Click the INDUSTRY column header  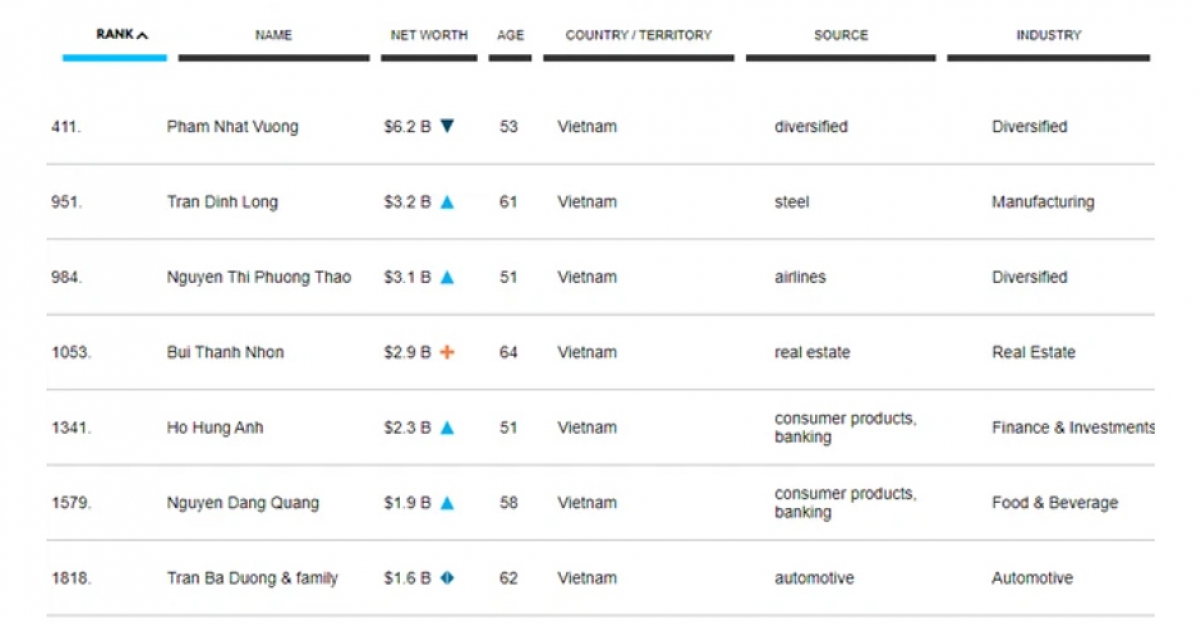(x=1048, y=34)
